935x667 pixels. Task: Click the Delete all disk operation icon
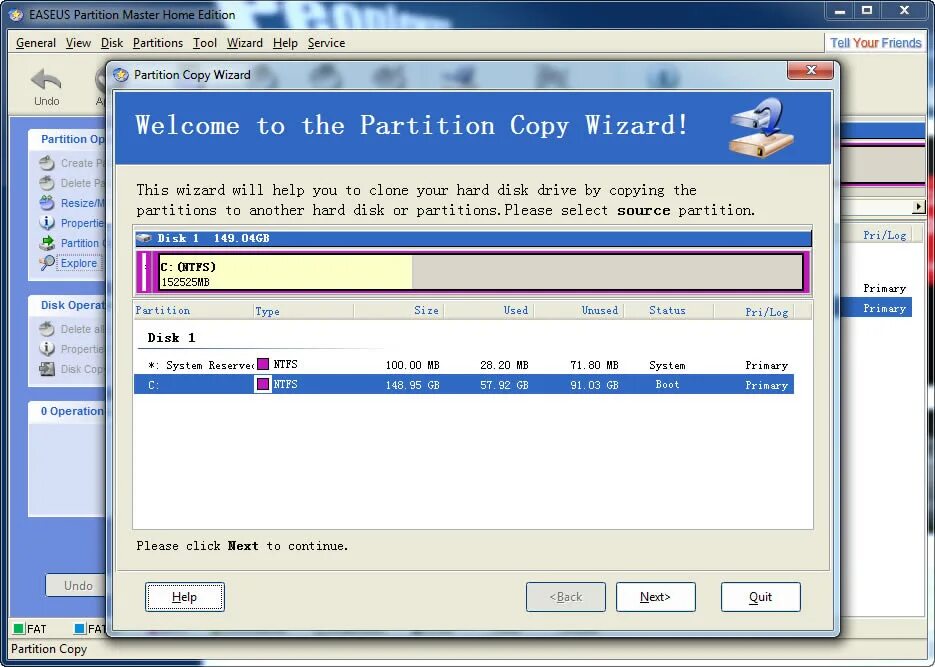coord(47,328)
